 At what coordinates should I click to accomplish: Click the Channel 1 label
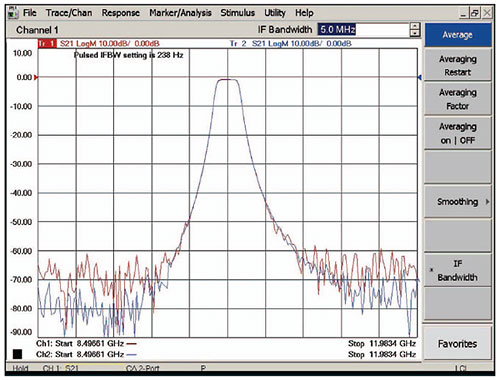tap(37, 30)
